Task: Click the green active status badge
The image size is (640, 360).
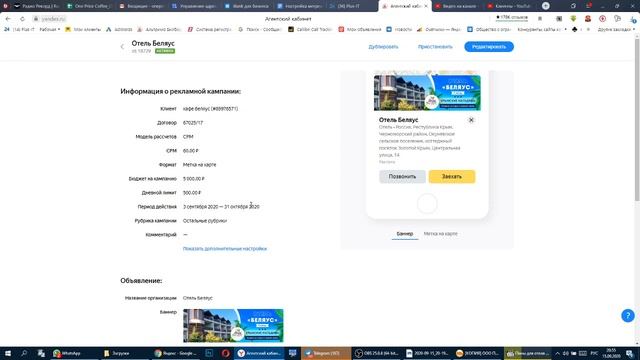Action: [x=165, y=51]
